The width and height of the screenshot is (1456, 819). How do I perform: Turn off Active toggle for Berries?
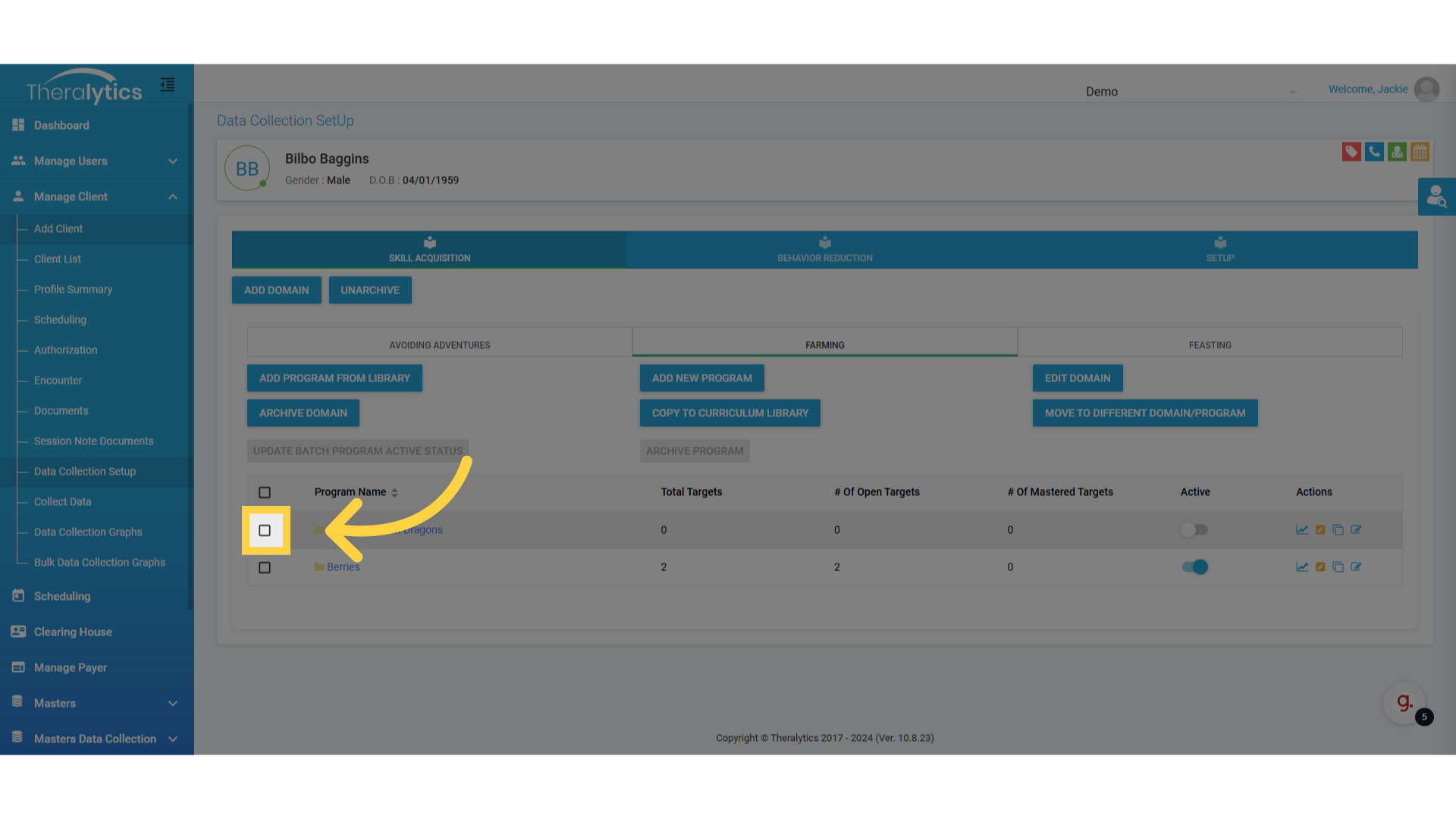(1195, 567)
